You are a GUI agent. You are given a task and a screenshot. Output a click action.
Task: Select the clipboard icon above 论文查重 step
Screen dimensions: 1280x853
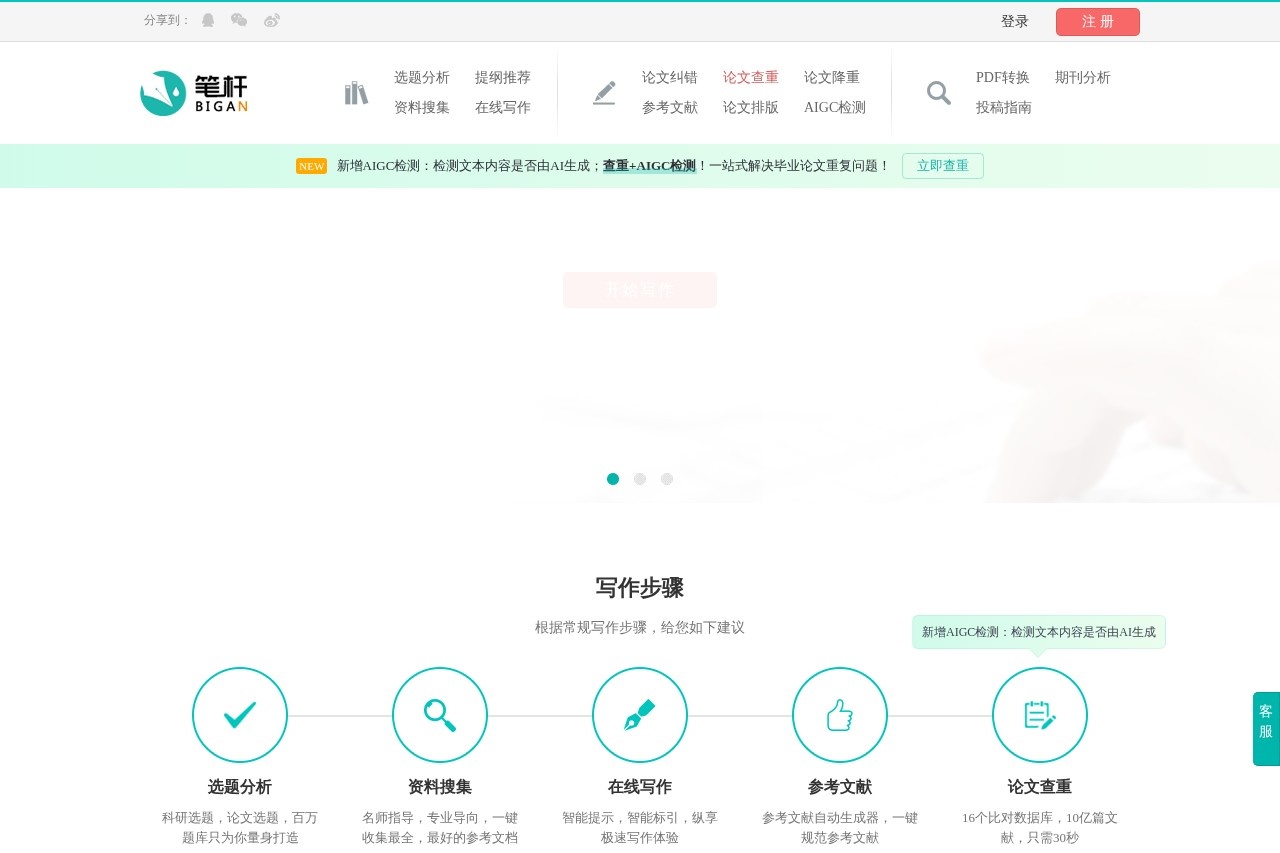[1040, 715]
